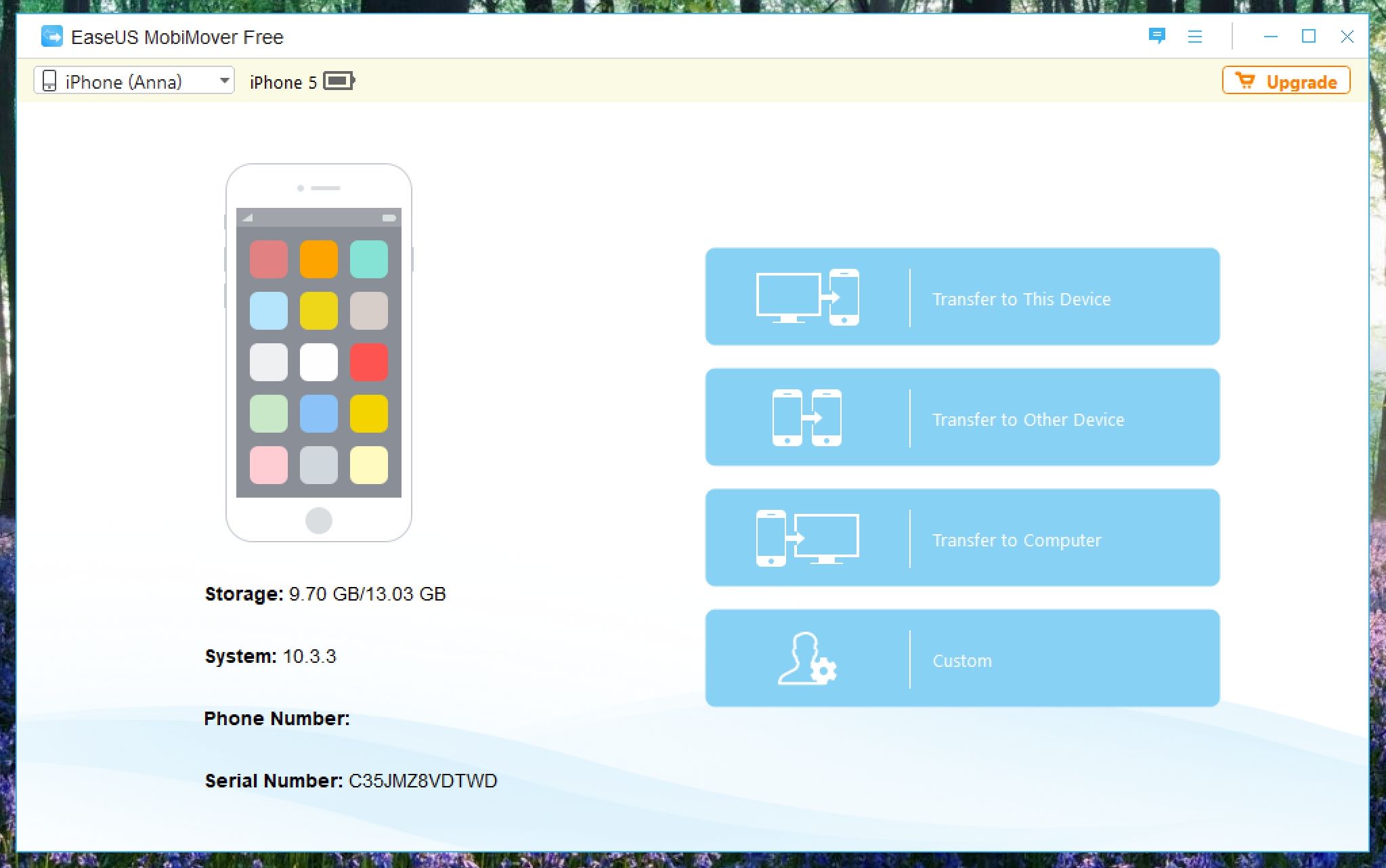1386x868 pixels.
Task: Expand the iPhone (Anna) device dropdown arrow
Action: 224,81
